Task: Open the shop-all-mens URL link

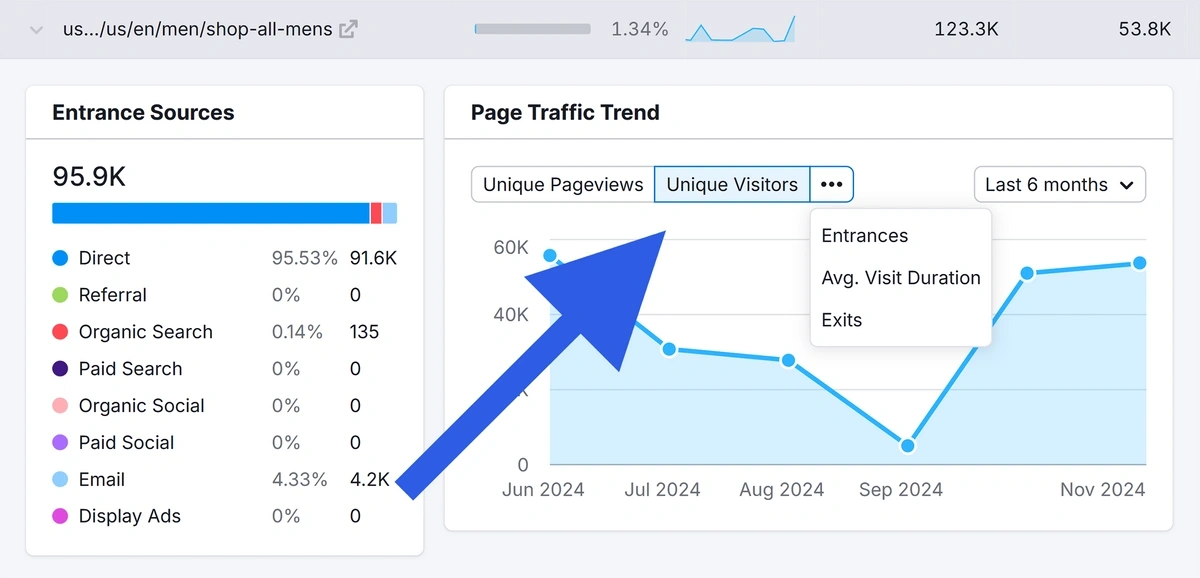Action: [197, 29]
